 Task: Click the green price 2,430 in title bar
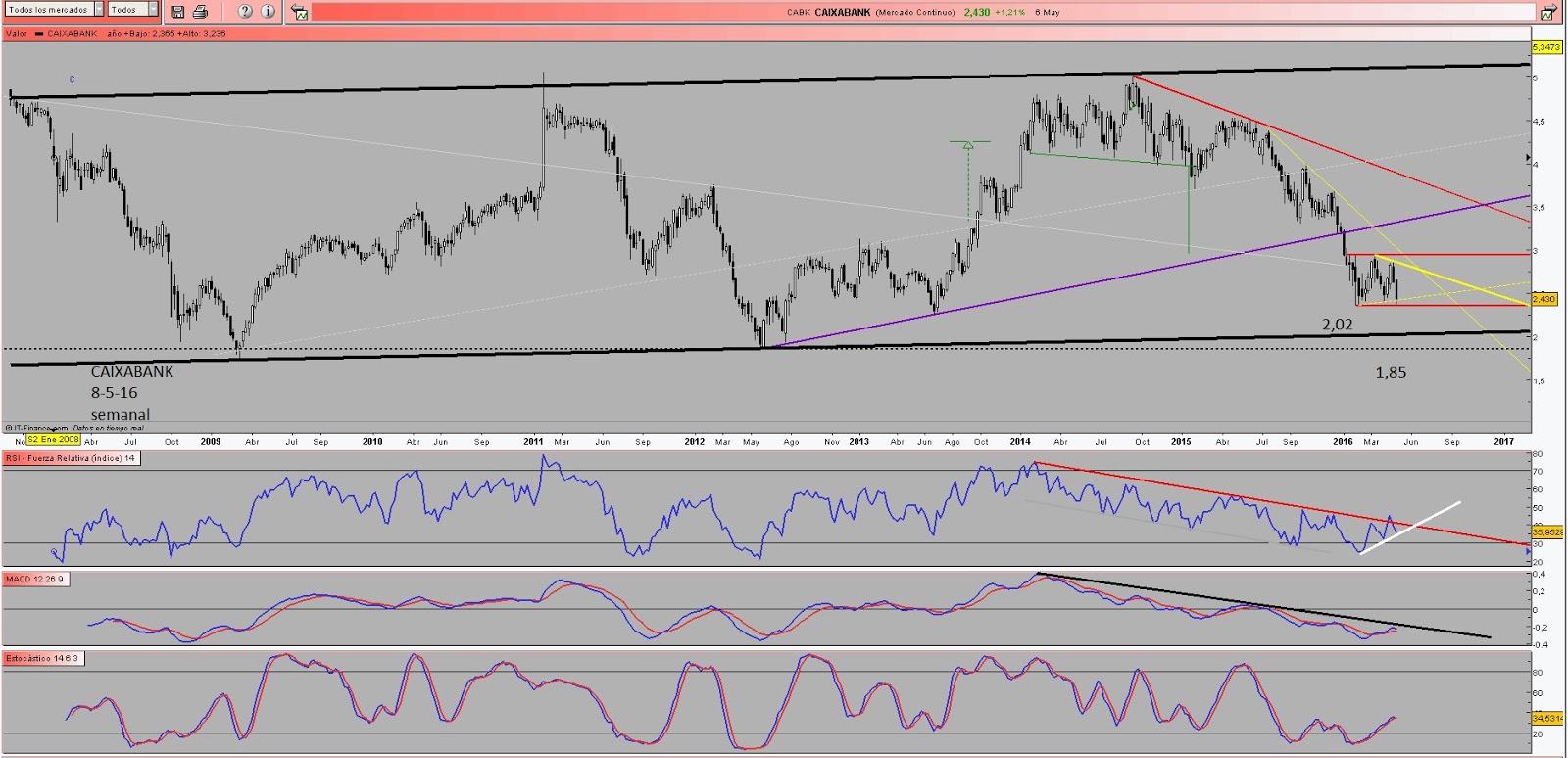pyautogui.click(x=976, y=13)
